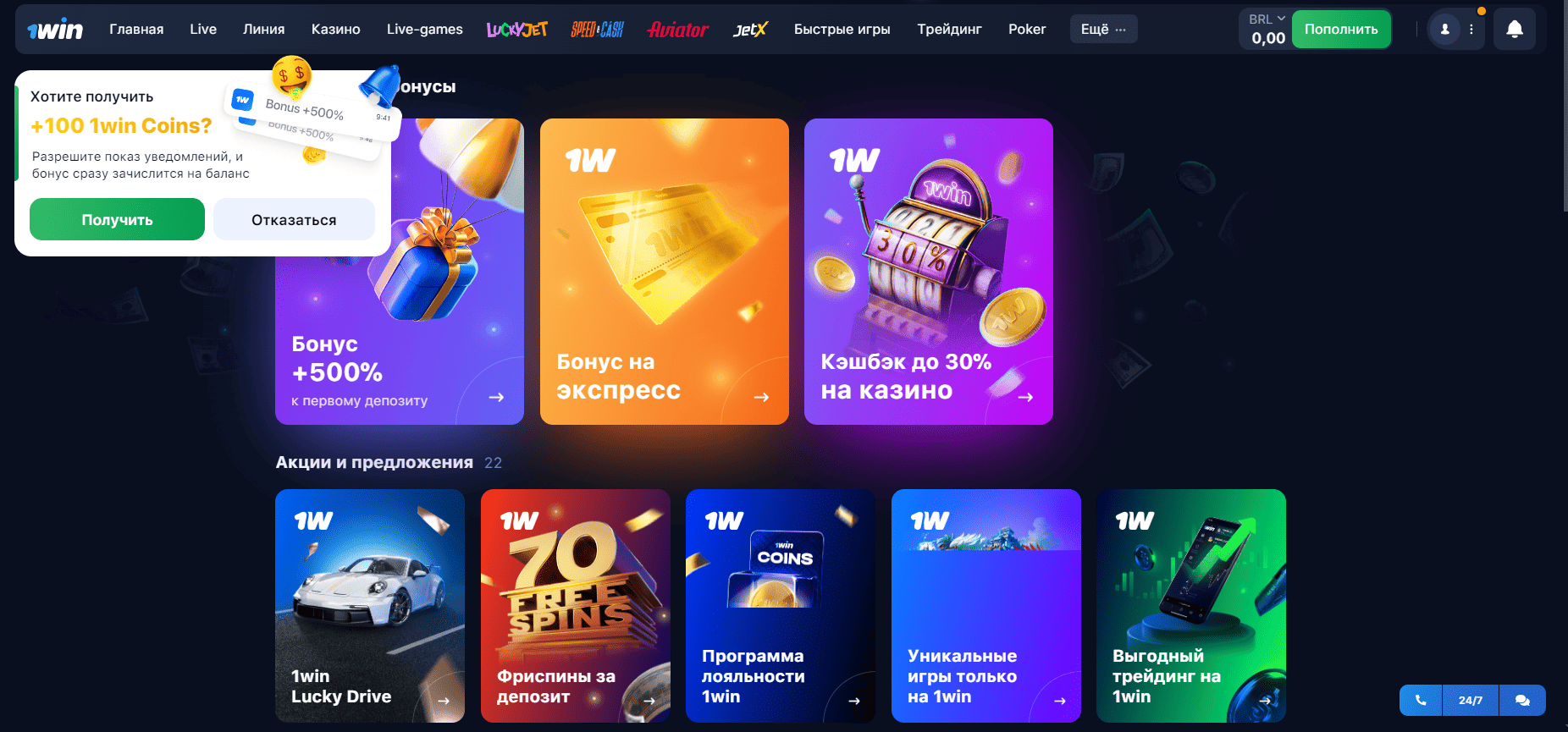Call support via the phone icon
Image resolution: width=1568 pixels, height=732 pixels.
click(1421, 700)
